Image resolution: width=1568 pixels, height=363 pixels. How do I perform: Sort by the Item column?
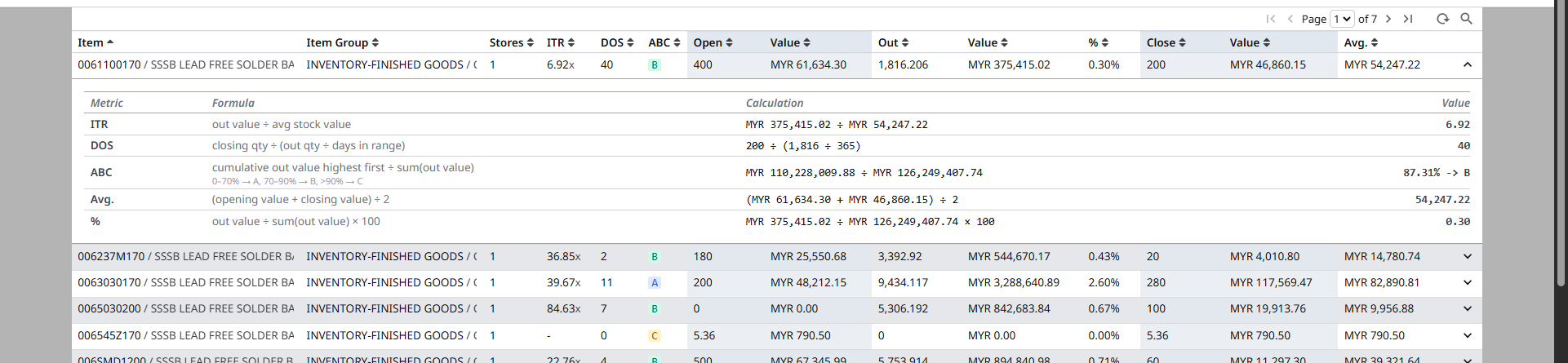point(96,42)
